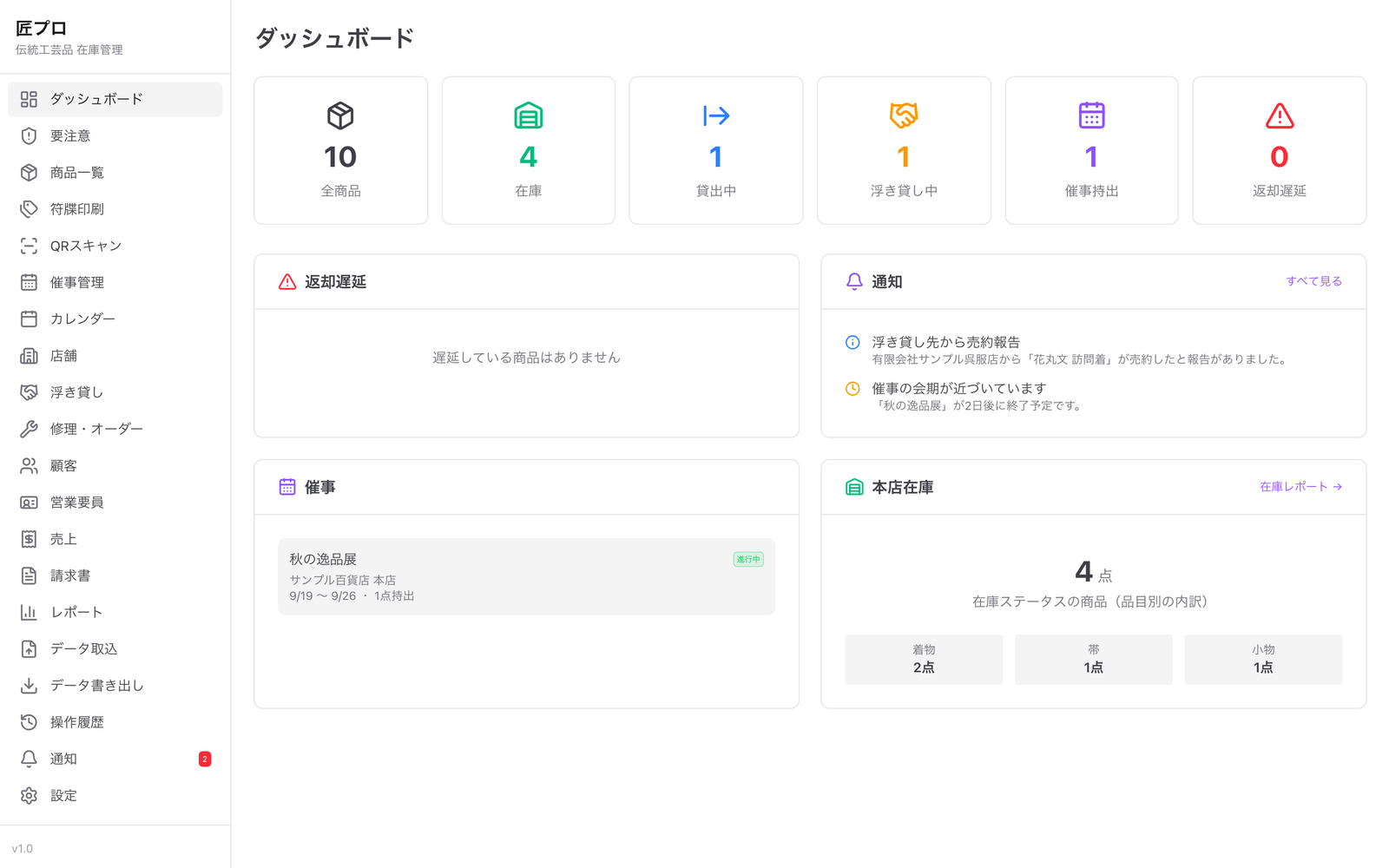Click the ダッシュボード grid icon in sidebar
Viewport: 1389px width, 868px height.
pyautogui.click(x=29, y=99)
